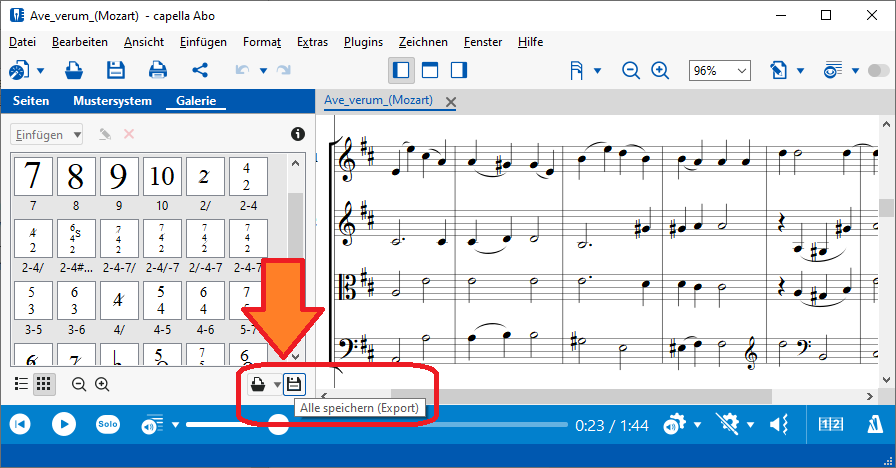Select the figured bass 7 thumbnail
The height and width of the screenshot is (468, 896).
point(33,177)
